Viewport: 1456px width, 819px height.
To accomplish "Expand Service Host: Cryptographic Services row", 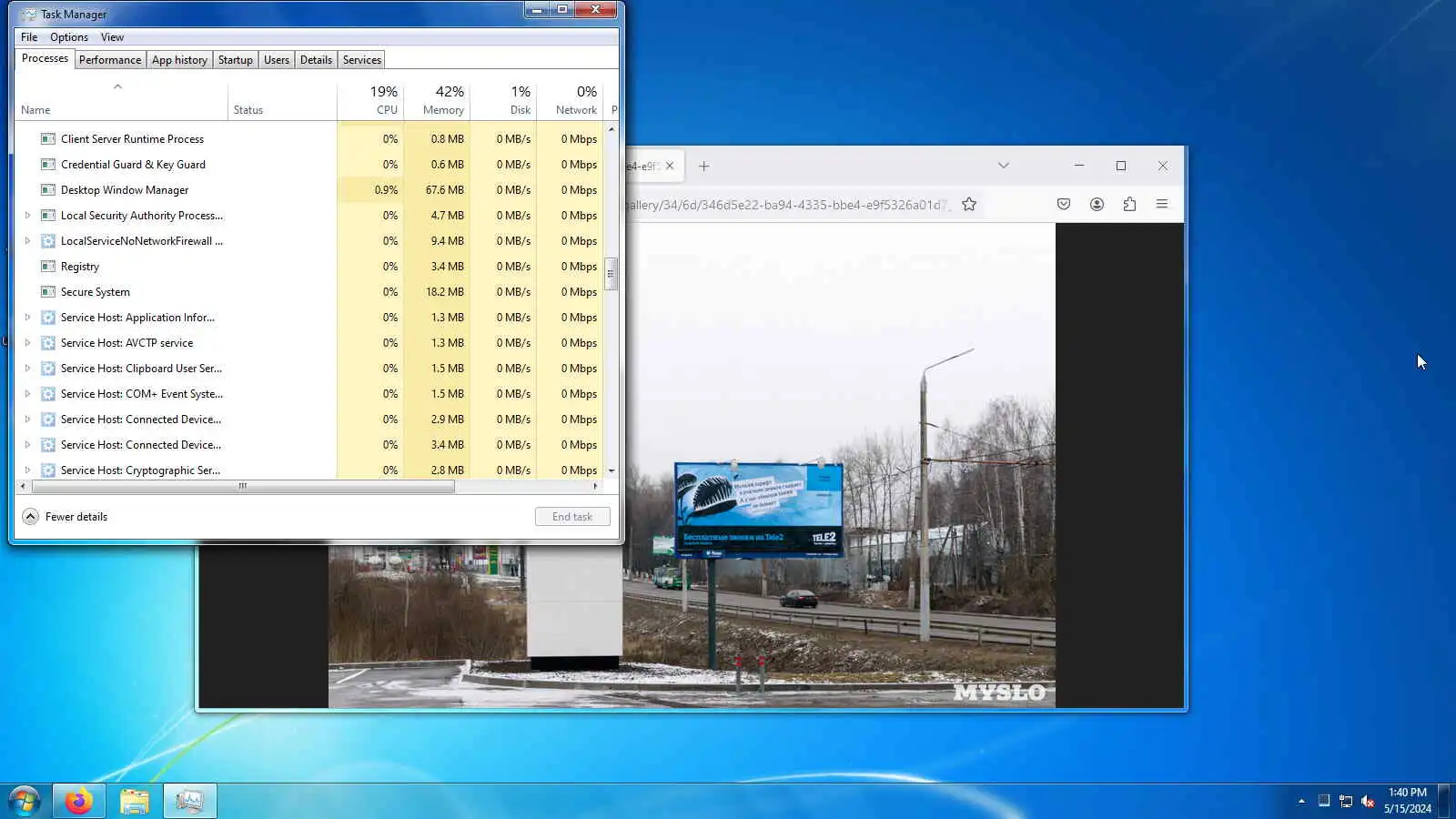I will click(27, 470).
